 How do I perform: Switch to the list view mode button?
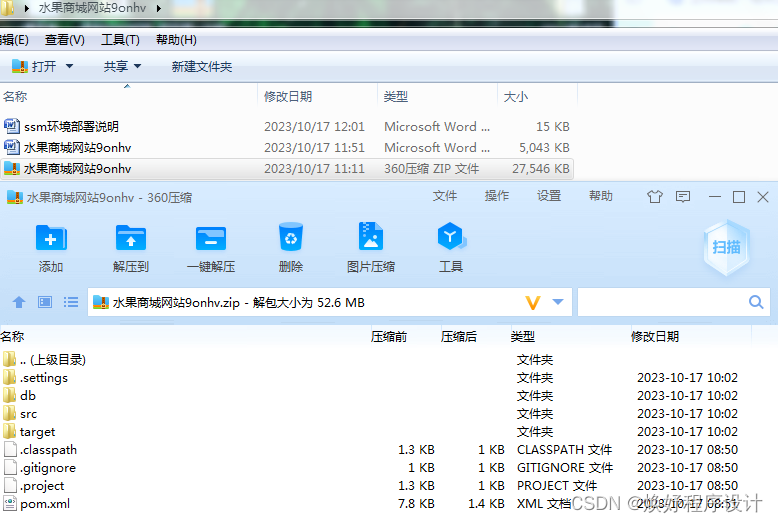(71, 302)
